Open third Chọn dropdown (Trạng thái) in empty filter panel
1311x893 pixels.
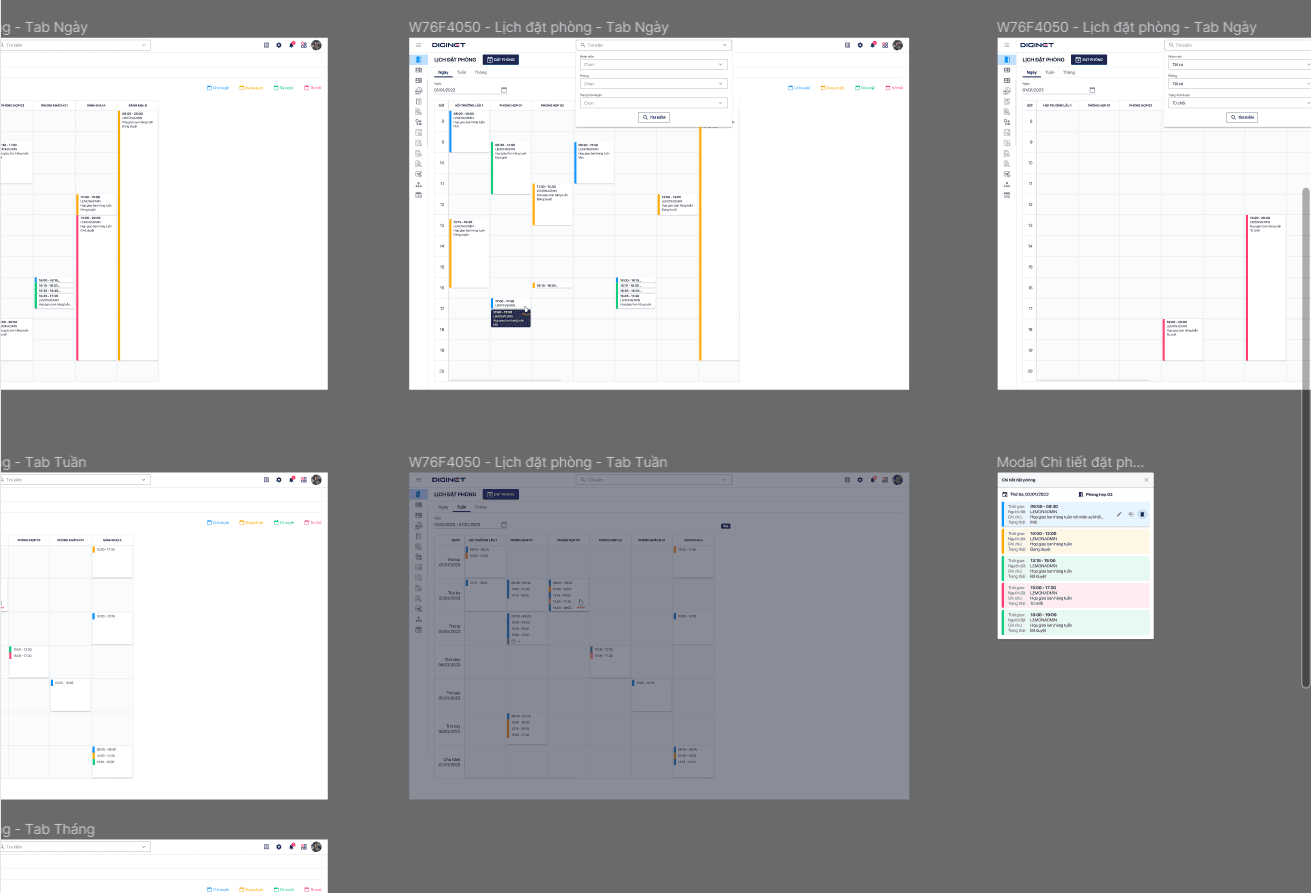[653, 103]
